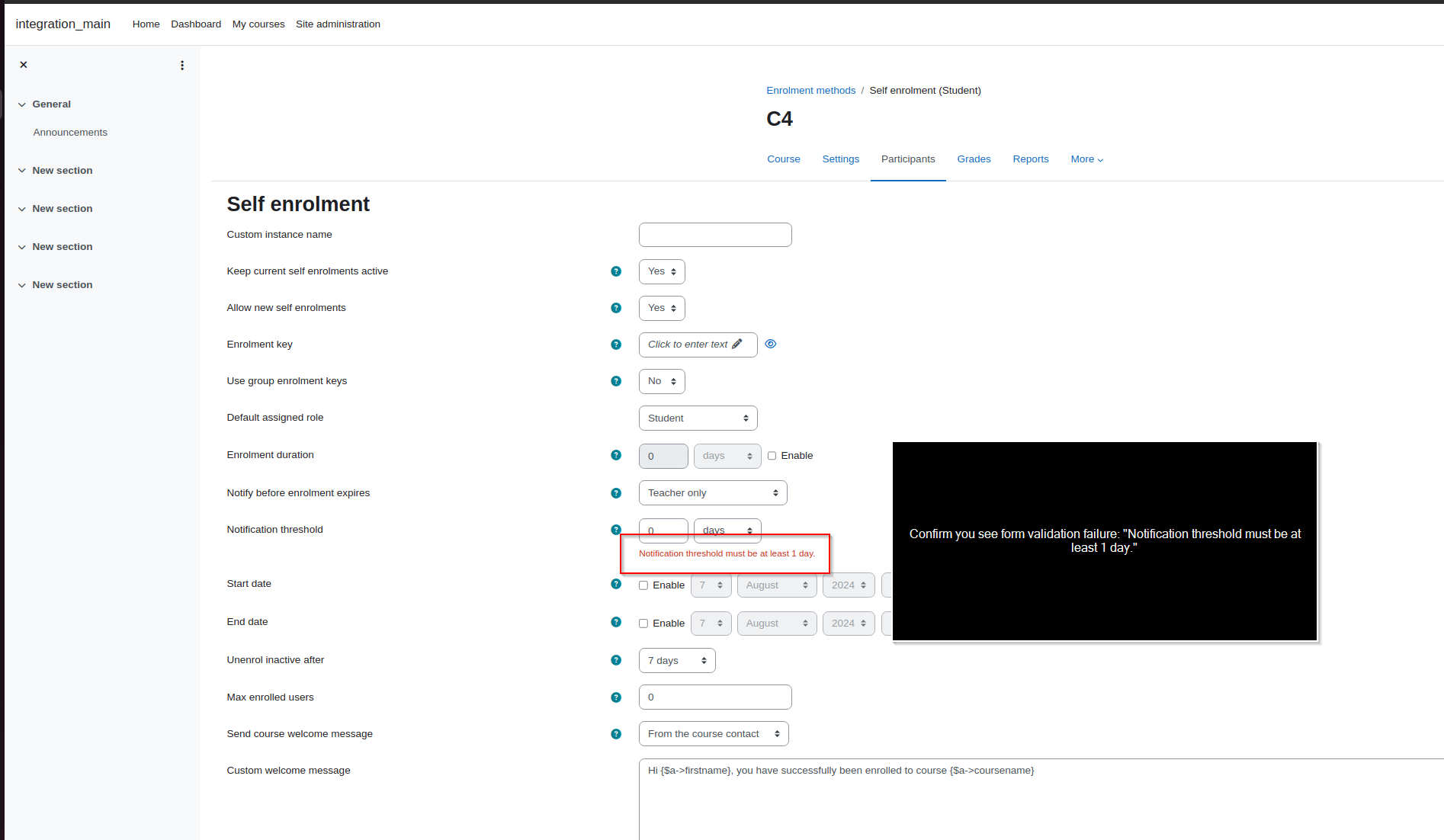Open the third New section in index

(63, 247)
